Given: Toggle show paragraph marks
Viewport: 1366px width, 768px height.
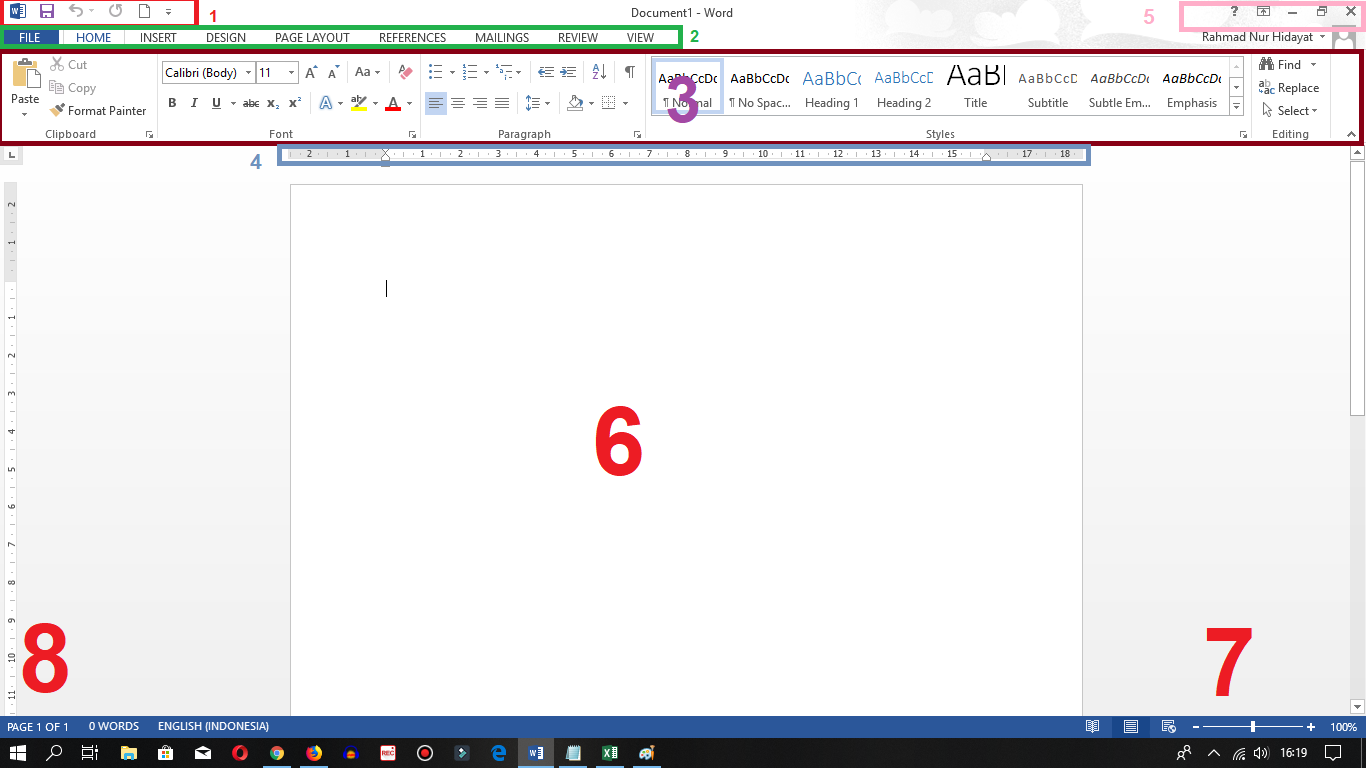Looking at the screenshot, I should pos(629,72).
